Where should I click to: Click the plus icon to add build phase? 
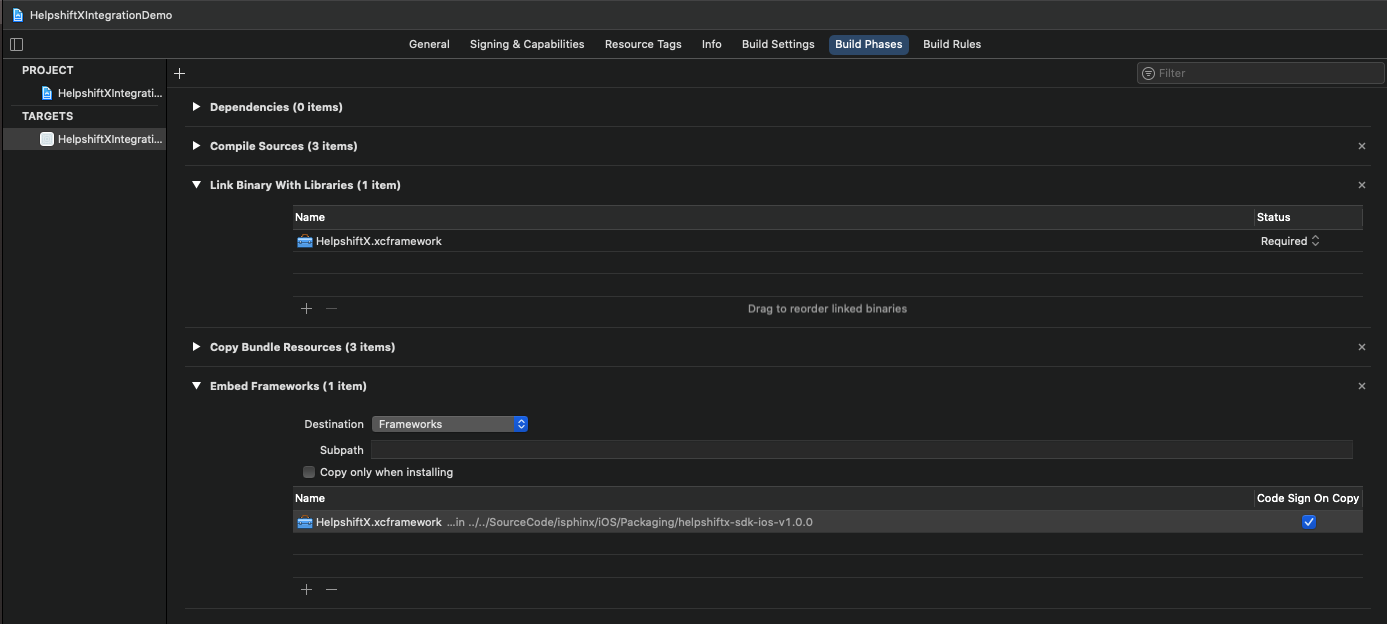pos(180,73)
